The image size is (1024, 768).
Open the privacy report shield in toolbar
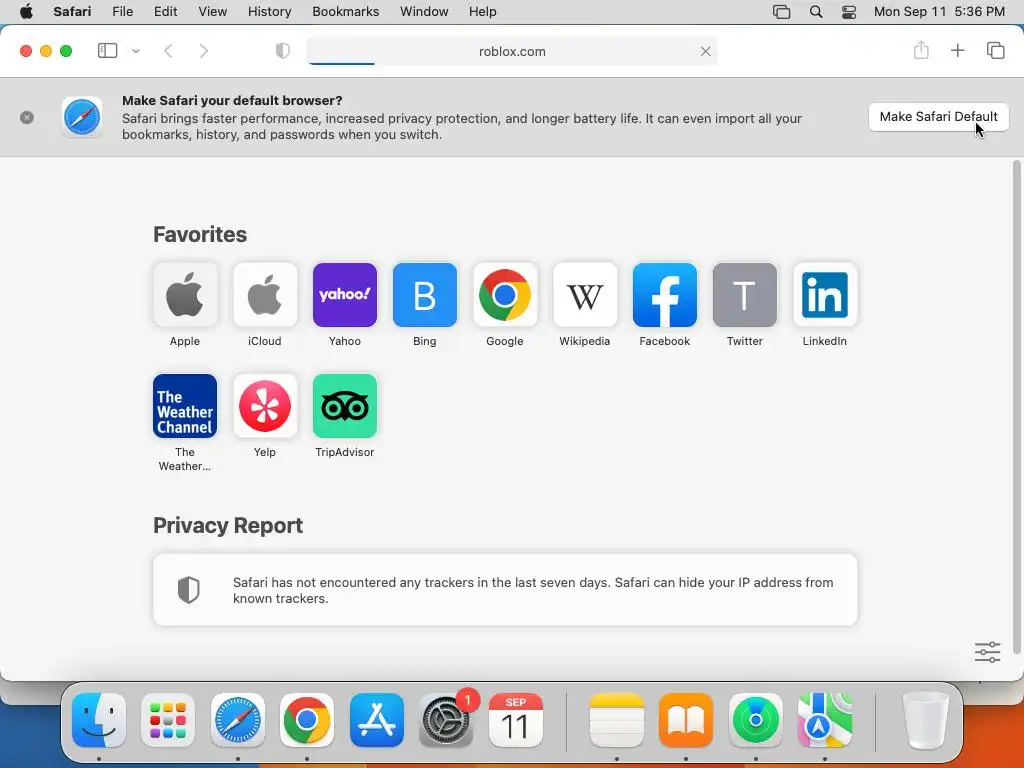(283, 51)
